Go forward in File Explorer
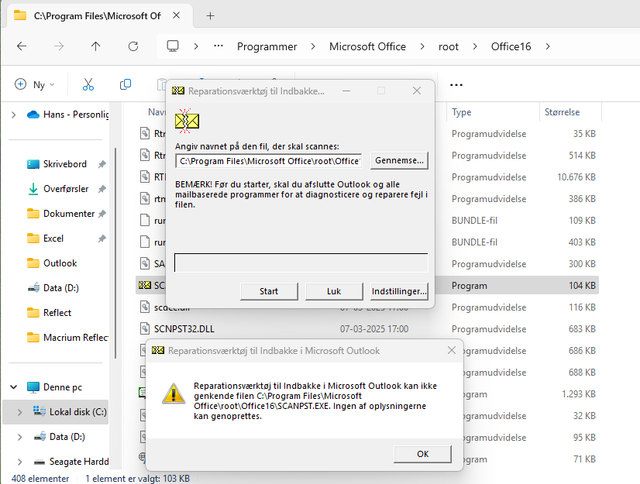Viewport: 640px width, 484px height. (58, 47)
